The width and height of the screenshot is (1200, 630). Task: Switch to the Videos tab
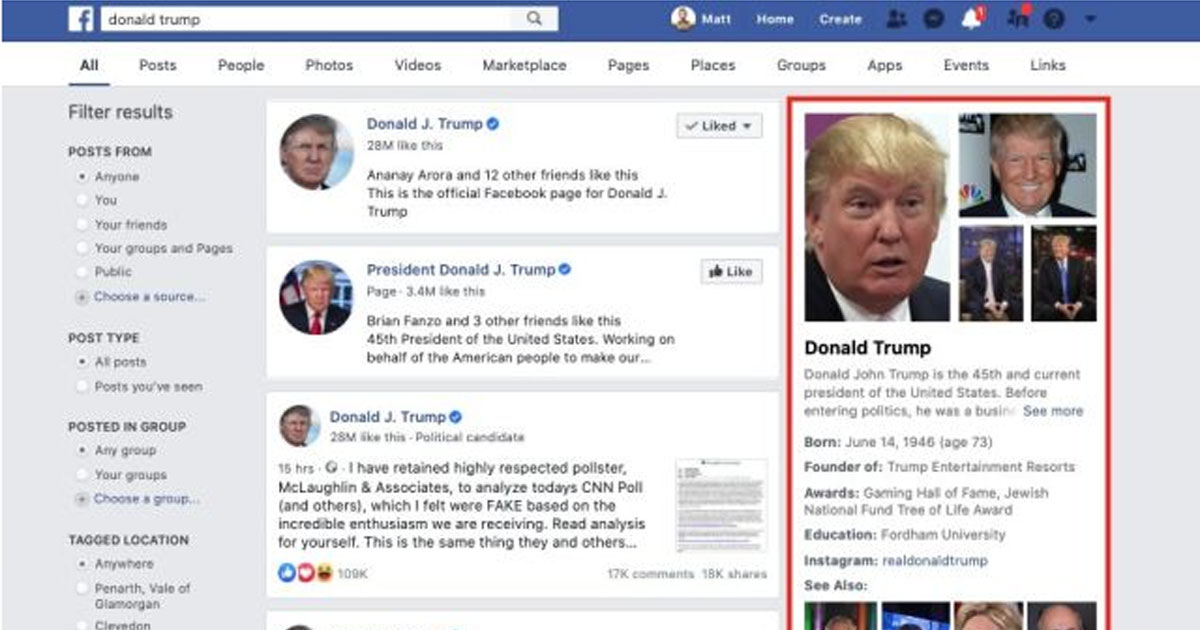[417, 65]
